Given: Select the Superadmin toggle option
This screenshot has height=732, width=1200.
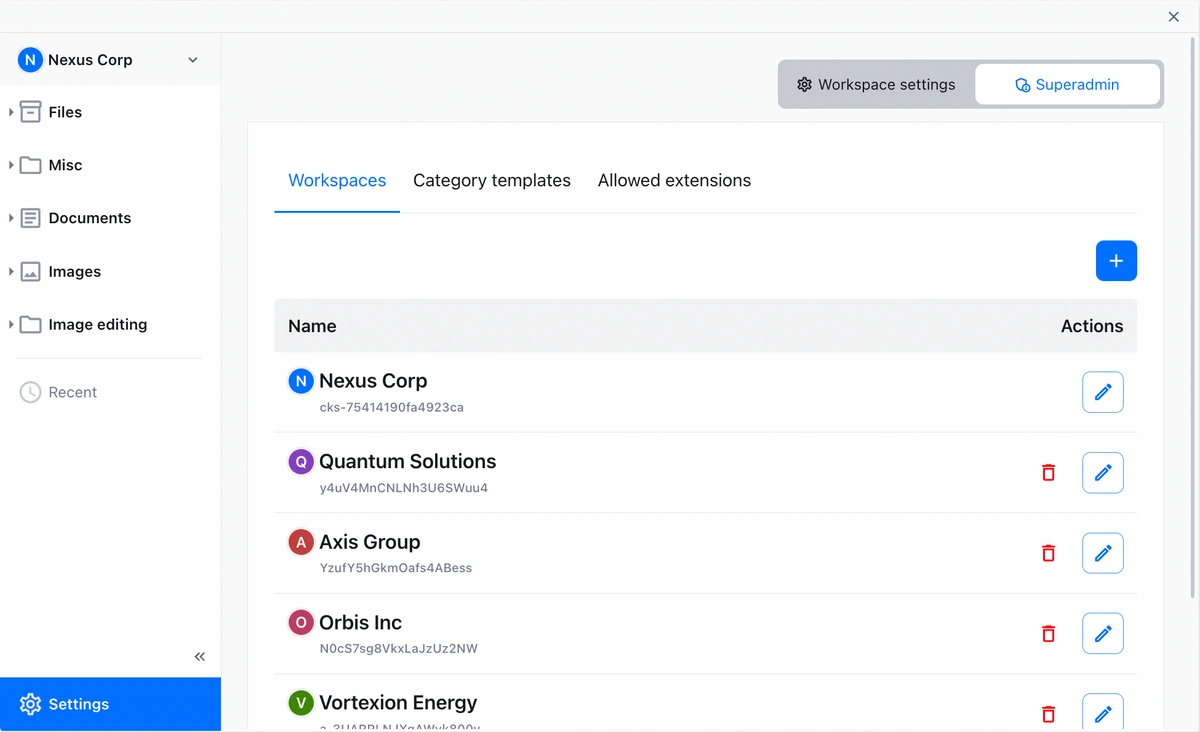Looking at the screenshot, I should pyautogui.click(x=1067, y=85).
